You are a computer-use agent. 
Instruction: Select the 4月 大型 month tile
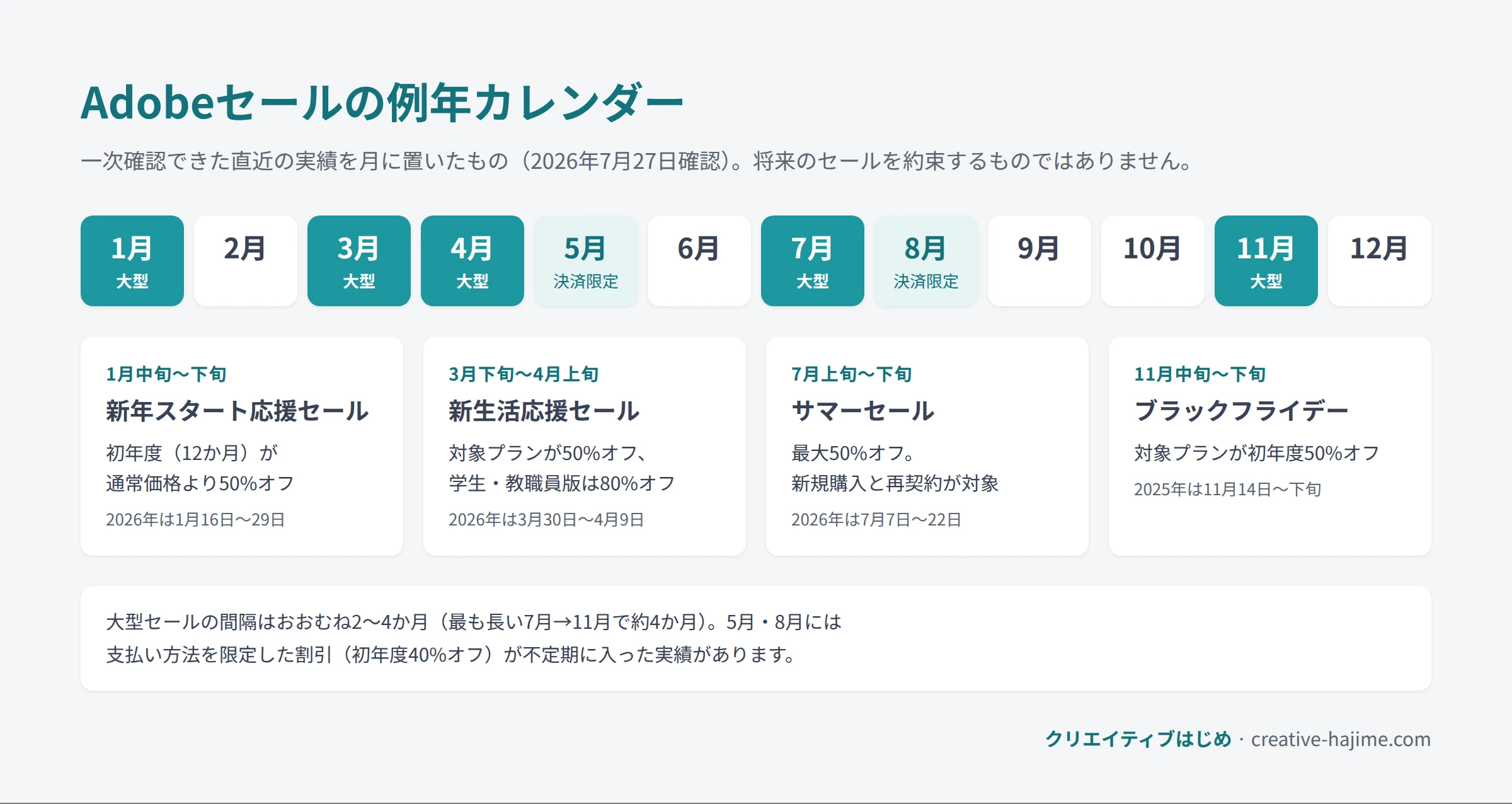pos(472,261)
